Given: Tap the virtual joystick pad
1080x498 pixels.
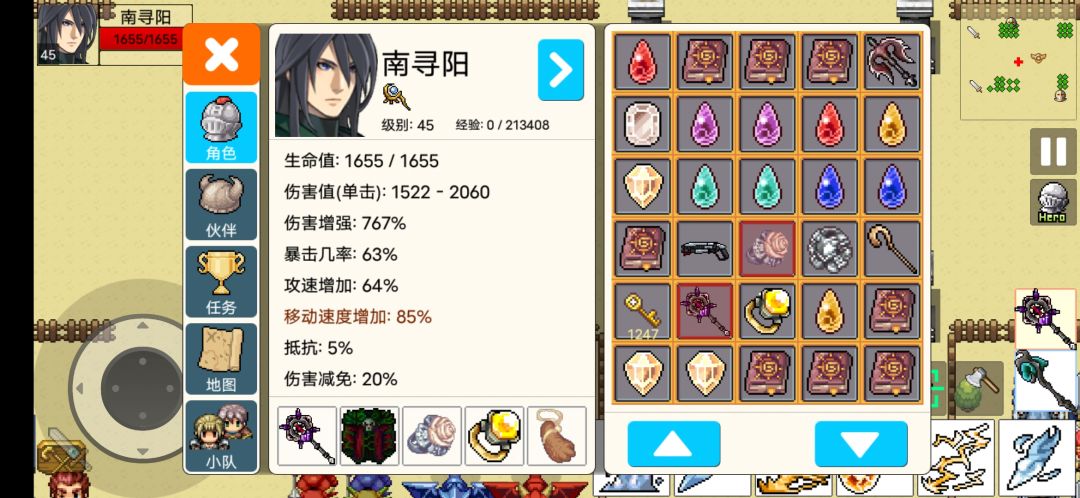Looking at the screenshot, I should 142,388.
